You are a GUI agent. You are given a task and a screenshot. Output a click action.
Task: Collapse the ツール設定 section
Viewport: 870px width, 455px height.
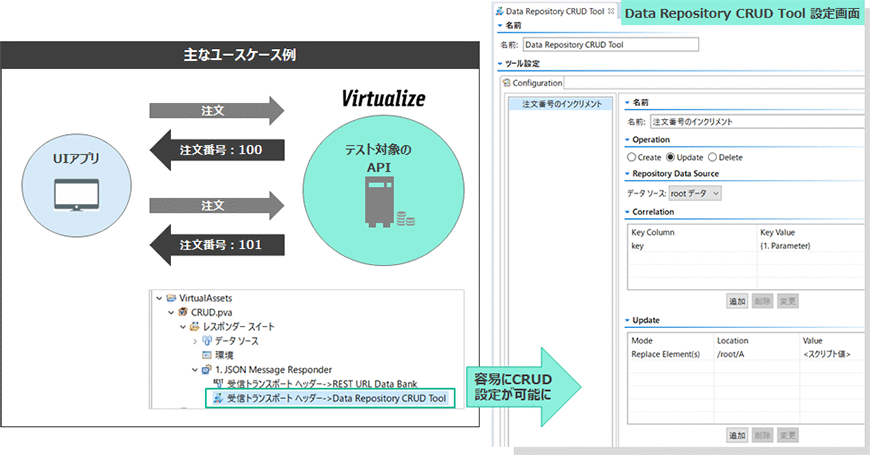pos(500,63)
